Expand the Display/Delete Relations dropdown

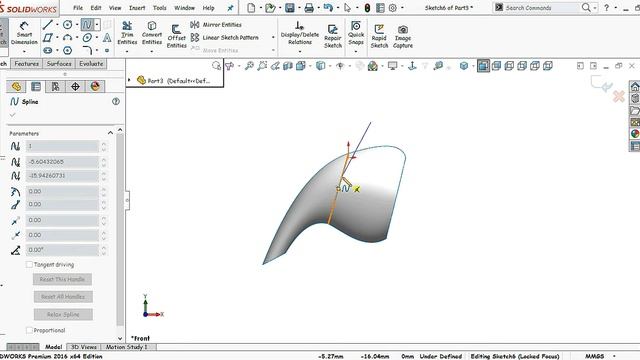tap(300, 51)
